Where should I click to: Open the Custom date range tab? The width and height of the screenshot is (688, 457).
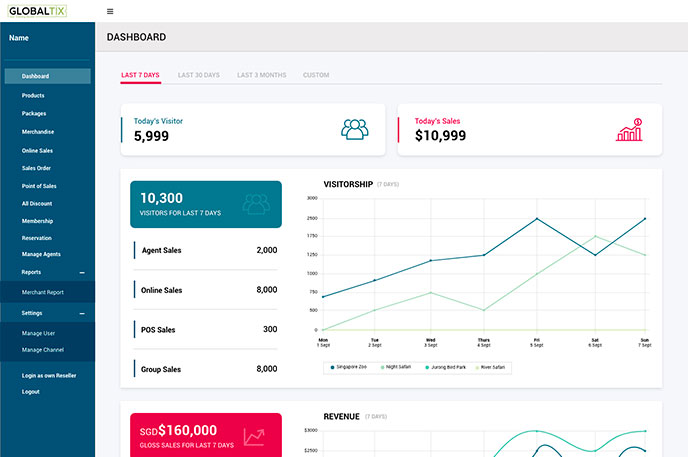(x=316, y=75)
